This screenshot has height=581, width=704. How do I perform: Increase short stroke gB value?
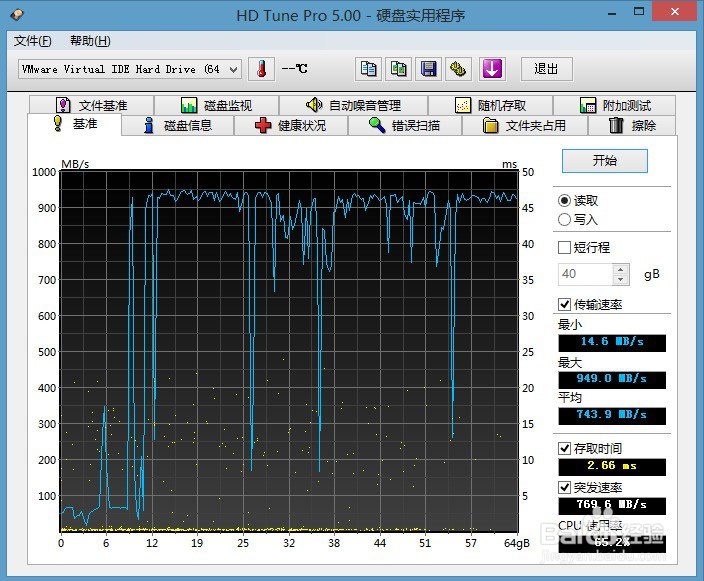(x=620, y=269)
